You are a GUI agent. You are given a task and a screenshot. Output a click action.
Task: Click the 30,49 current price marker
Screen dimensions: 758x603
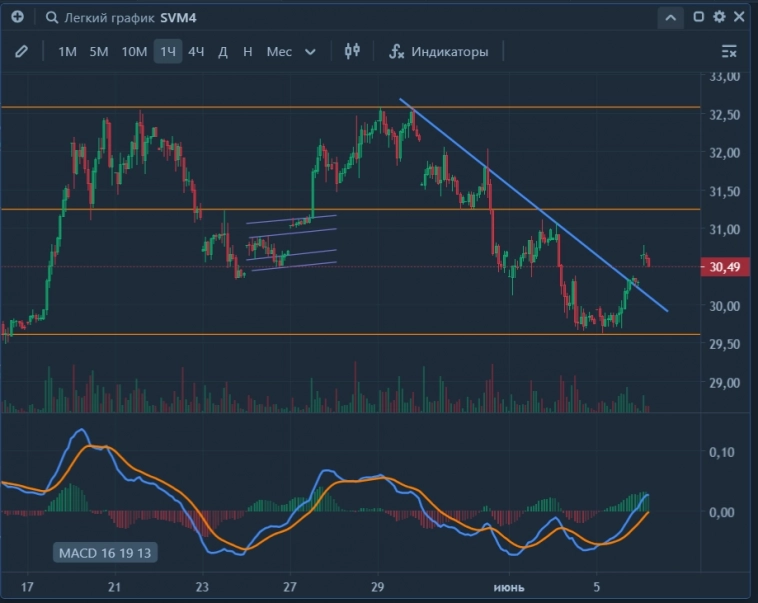724,267
